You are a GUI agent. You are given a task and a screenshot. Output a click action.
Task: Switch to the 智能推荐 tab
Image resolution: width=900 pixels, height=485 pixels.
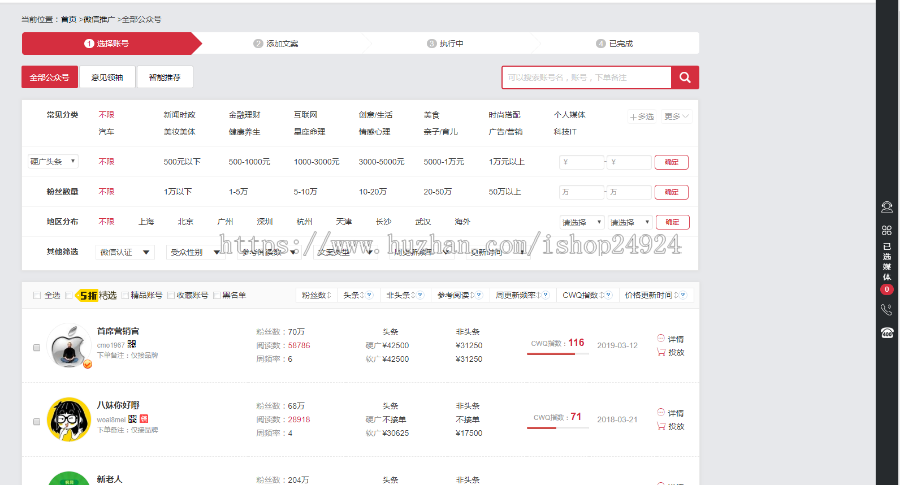[x=165, y=77]
